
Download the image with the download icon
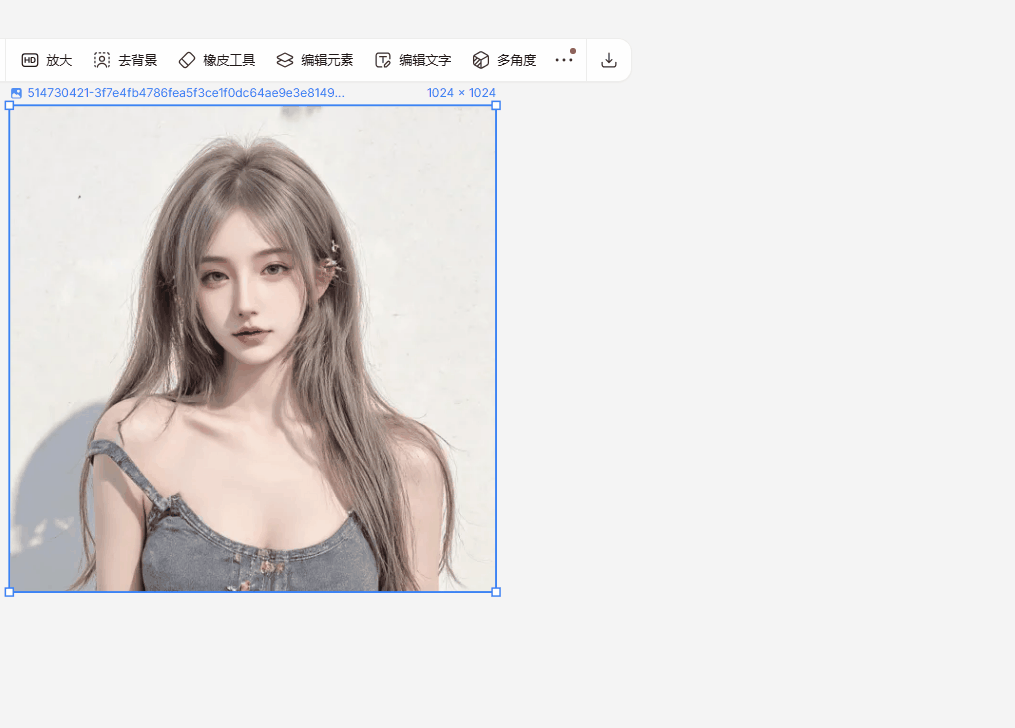(x=609, y=60)
